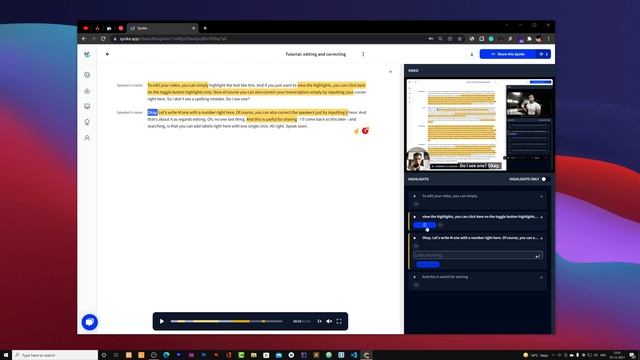Open the camera icon in the left sidebar
Image resolution: width=640 pixels, height=360 pixels.
tap(87, 91)
